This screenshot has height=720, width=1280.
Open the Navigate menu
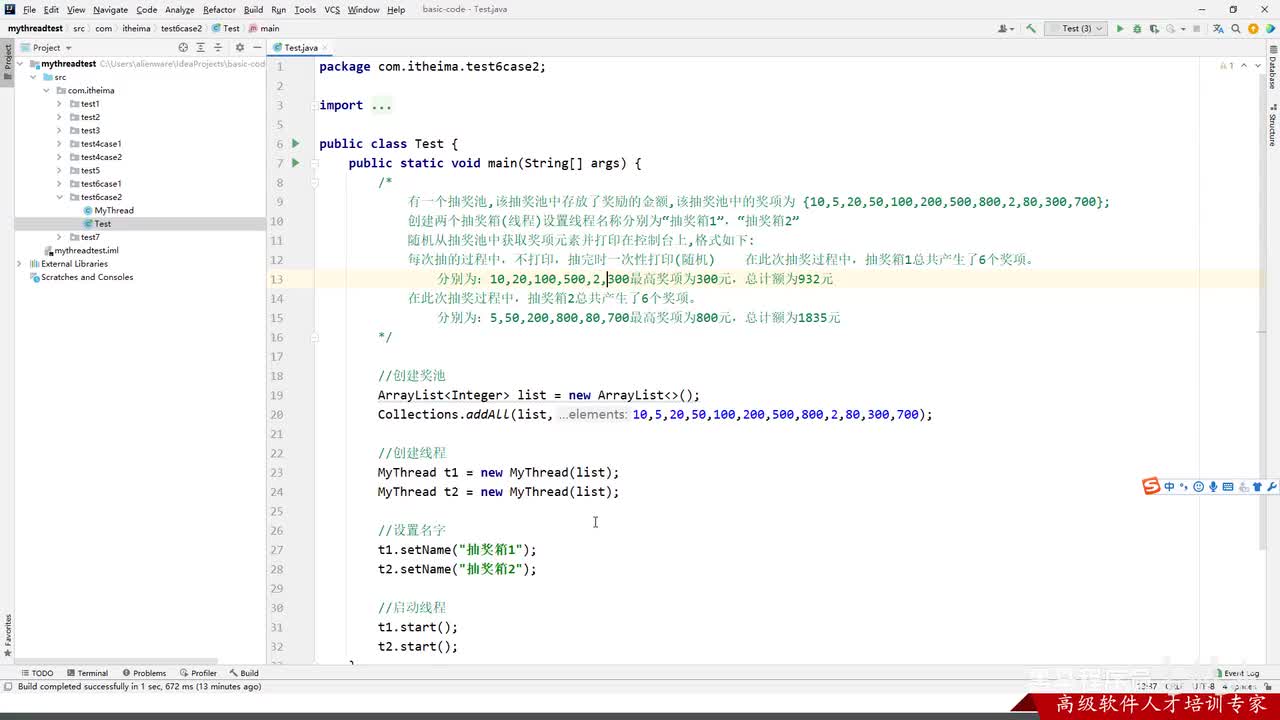(110, 10)
